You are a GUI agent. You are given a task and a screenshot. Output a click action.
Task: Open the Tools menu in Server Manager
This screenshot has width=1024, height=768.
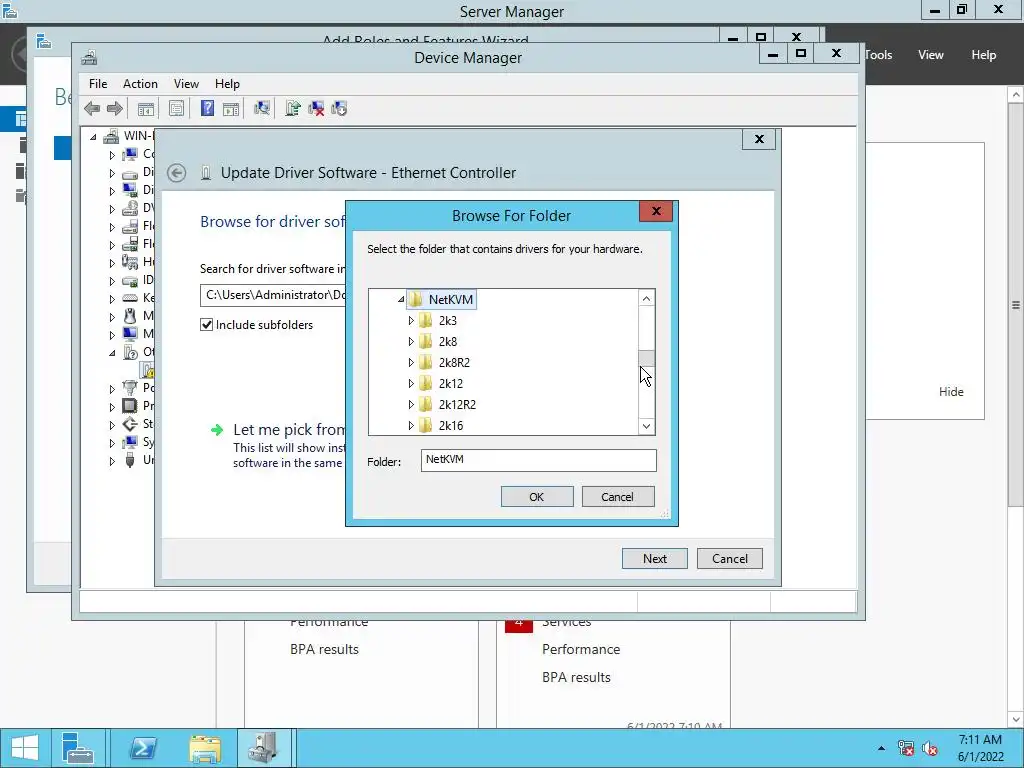[878, 55]
